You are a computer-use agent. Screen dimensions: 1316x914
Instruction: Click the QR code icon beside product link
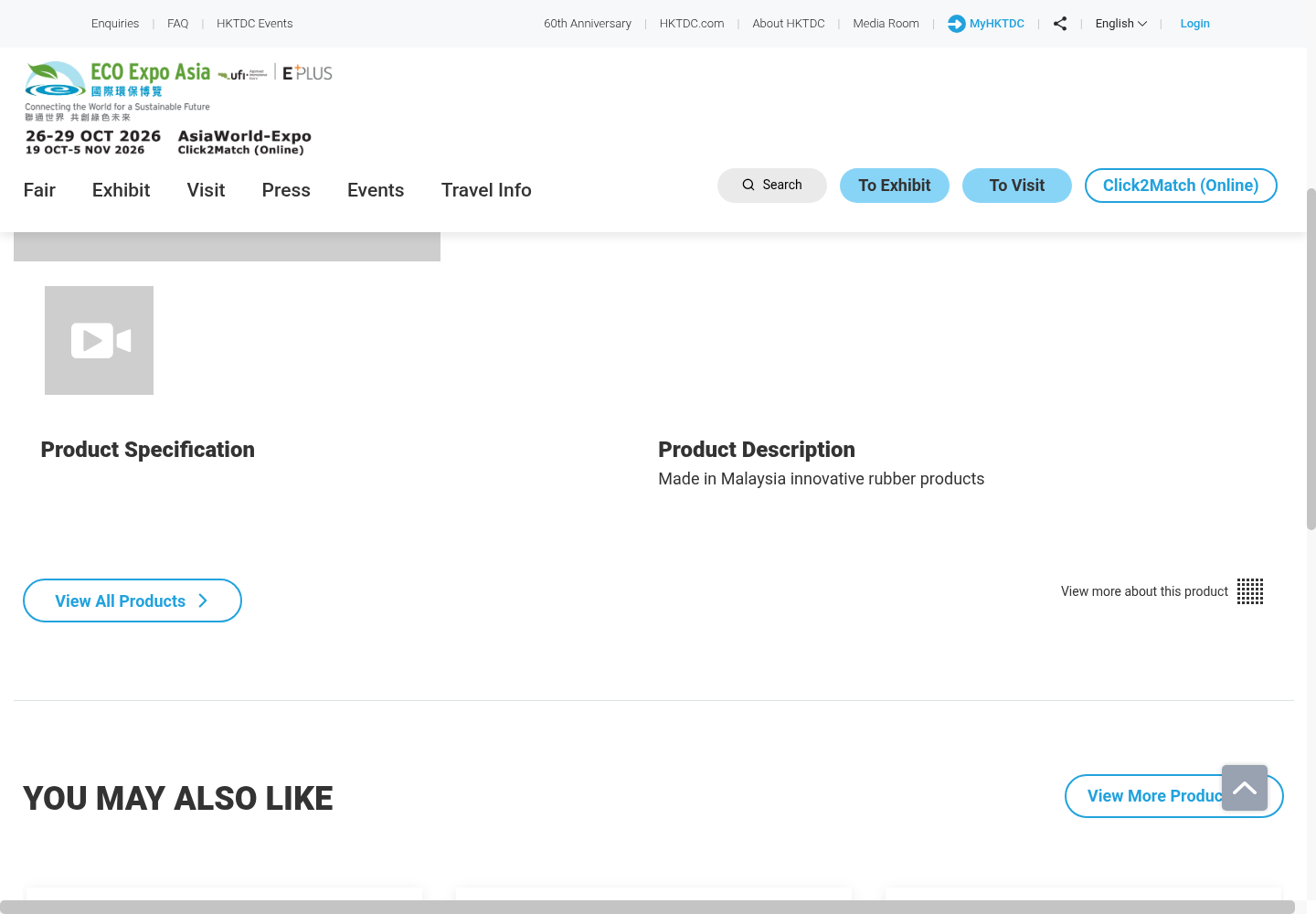tap(1250, 591)
